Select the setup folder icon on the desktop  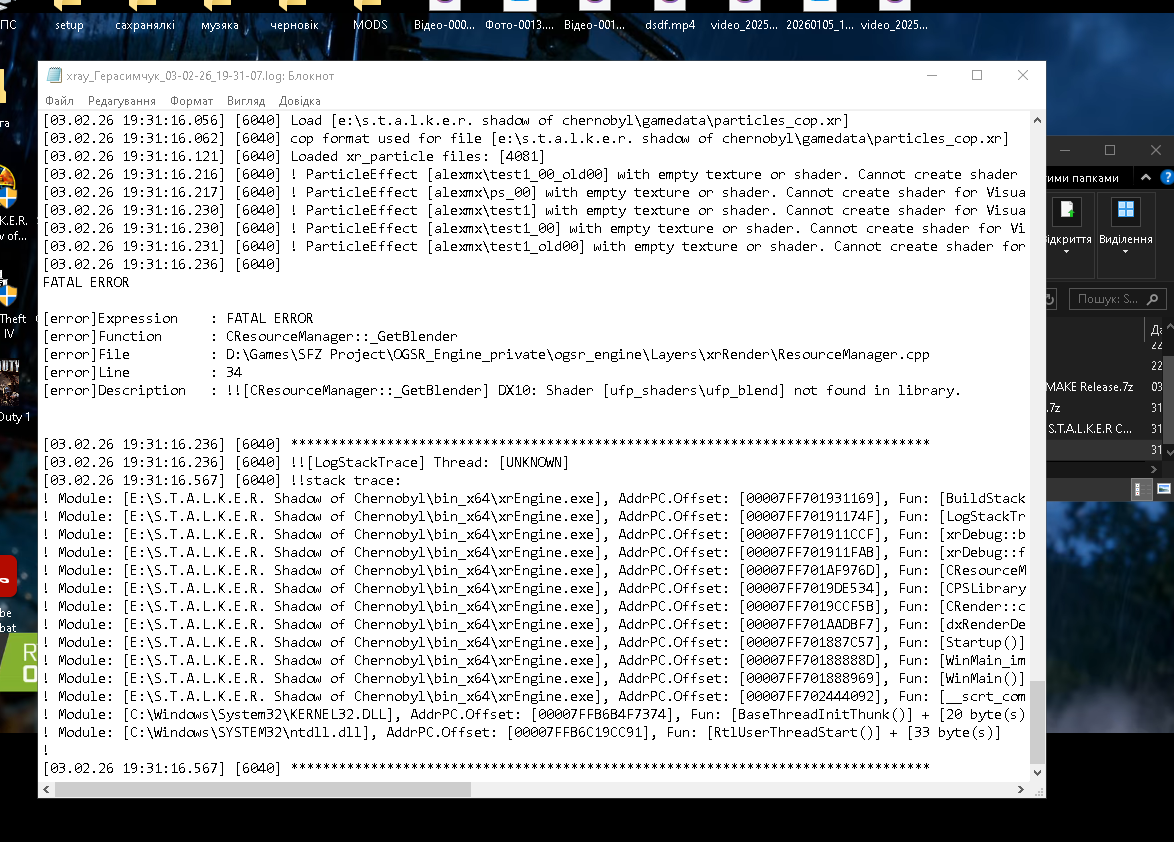[70, 15]
